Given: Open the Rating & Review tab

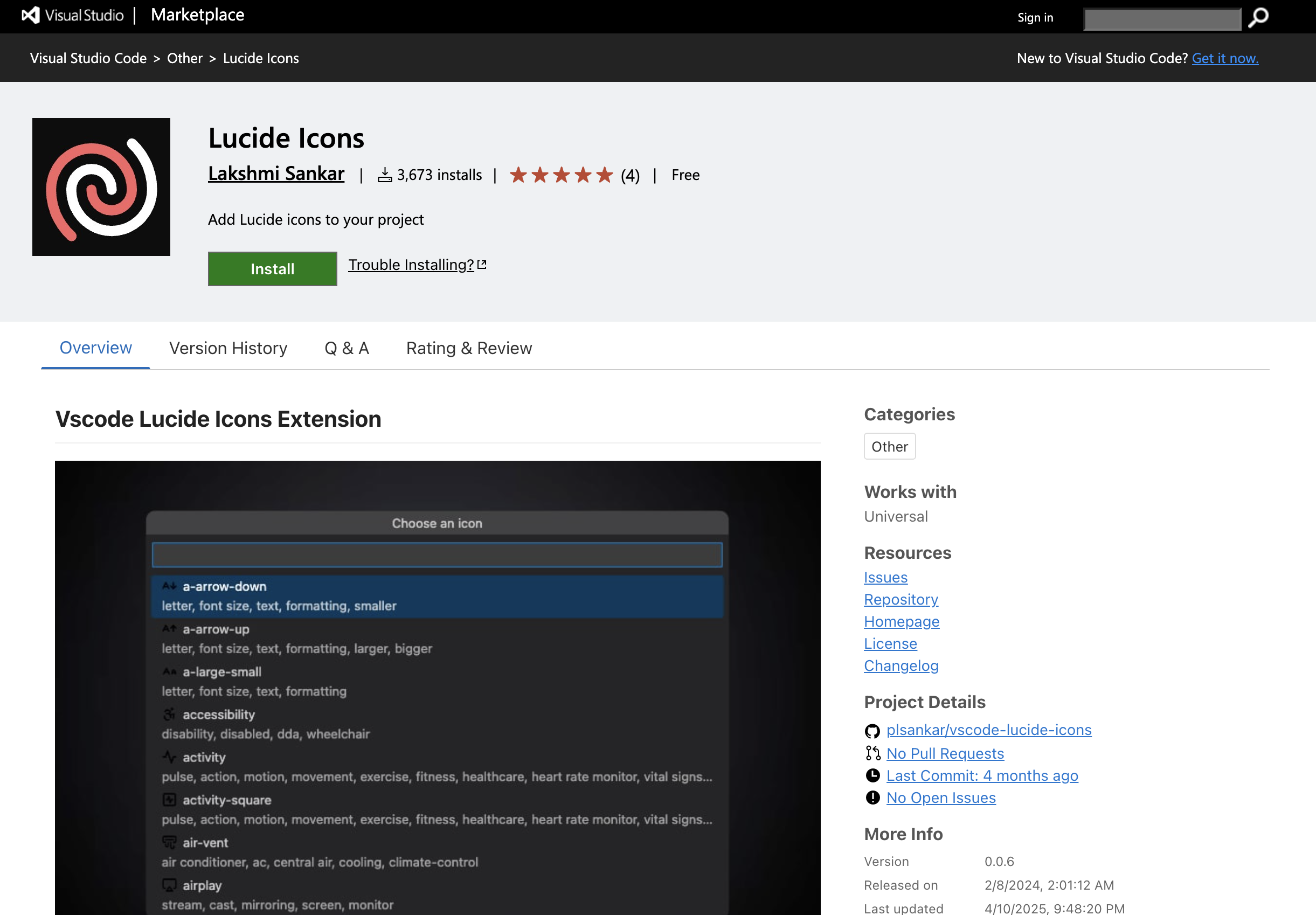Looking at the screenshot, I should (469, 348).
